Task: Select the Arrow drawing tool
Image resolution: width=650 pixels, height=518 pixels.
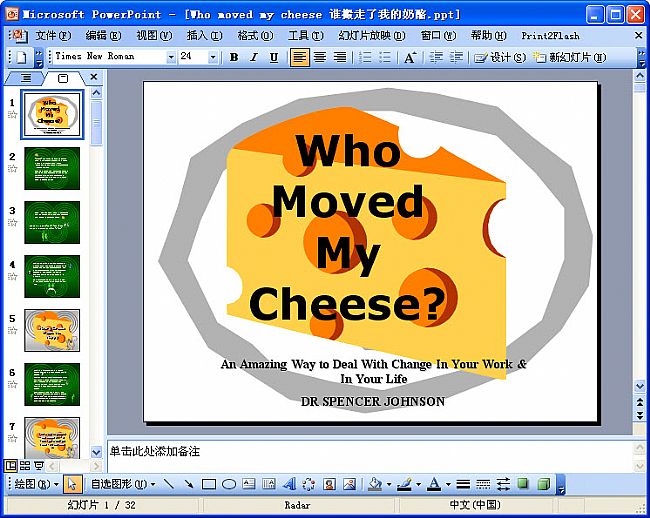Action: (189, 484)
